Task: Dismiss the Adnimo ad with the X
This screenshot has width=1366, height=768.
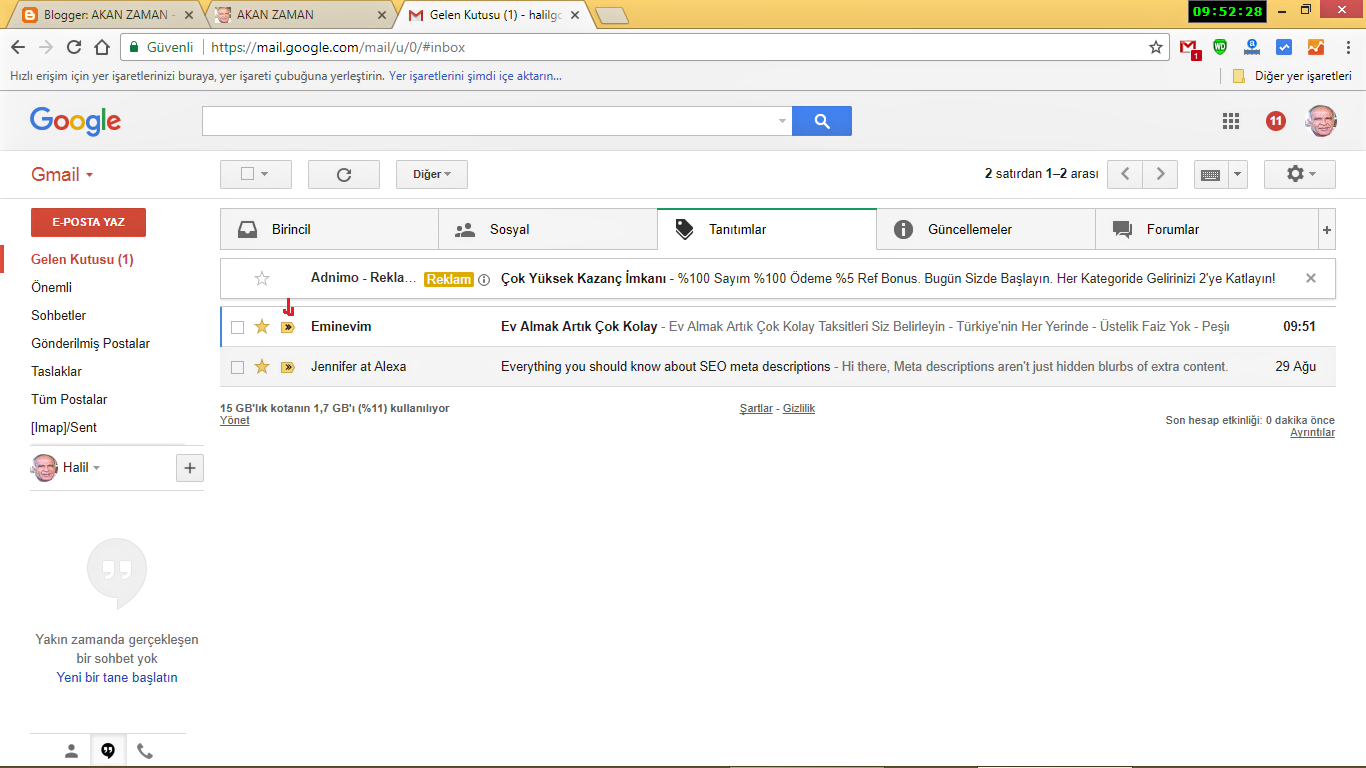Action: 1311,278
